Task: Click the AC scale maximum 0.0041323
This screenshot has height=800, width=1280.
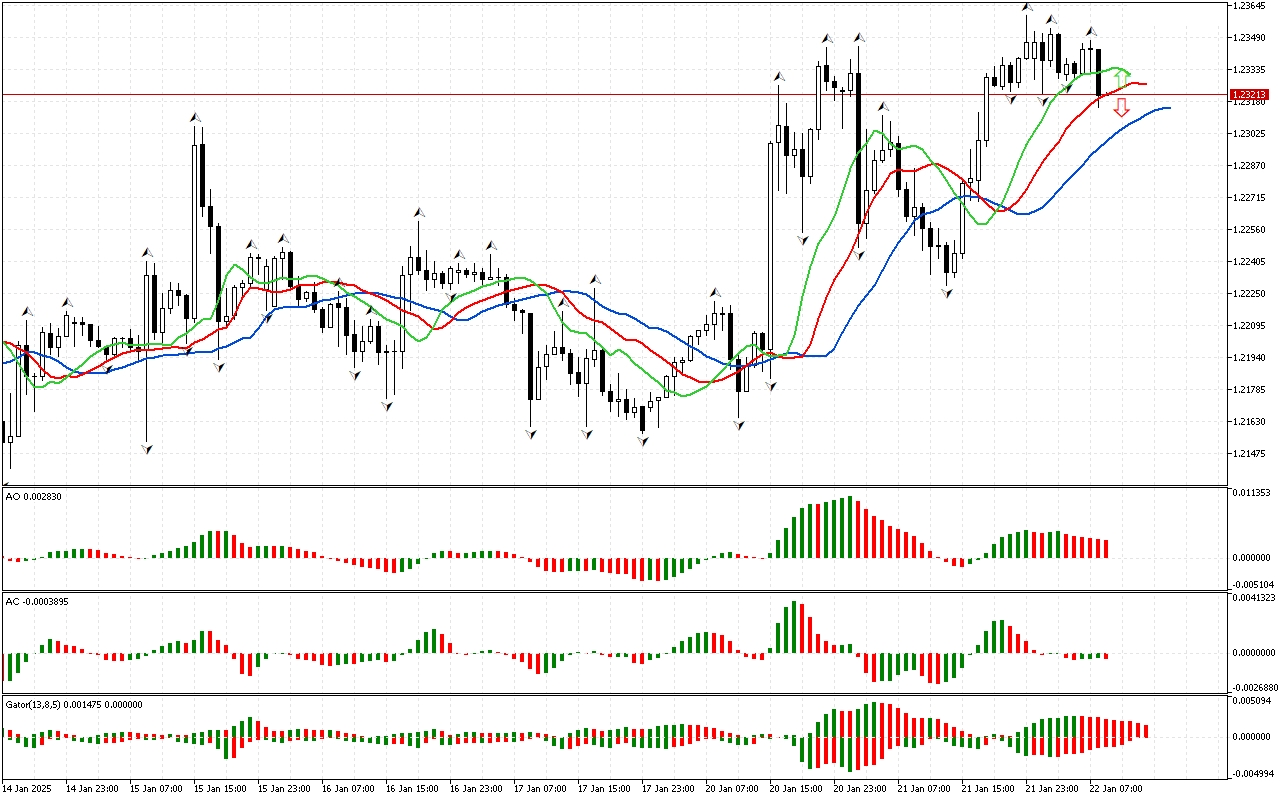Action: 1255,598
